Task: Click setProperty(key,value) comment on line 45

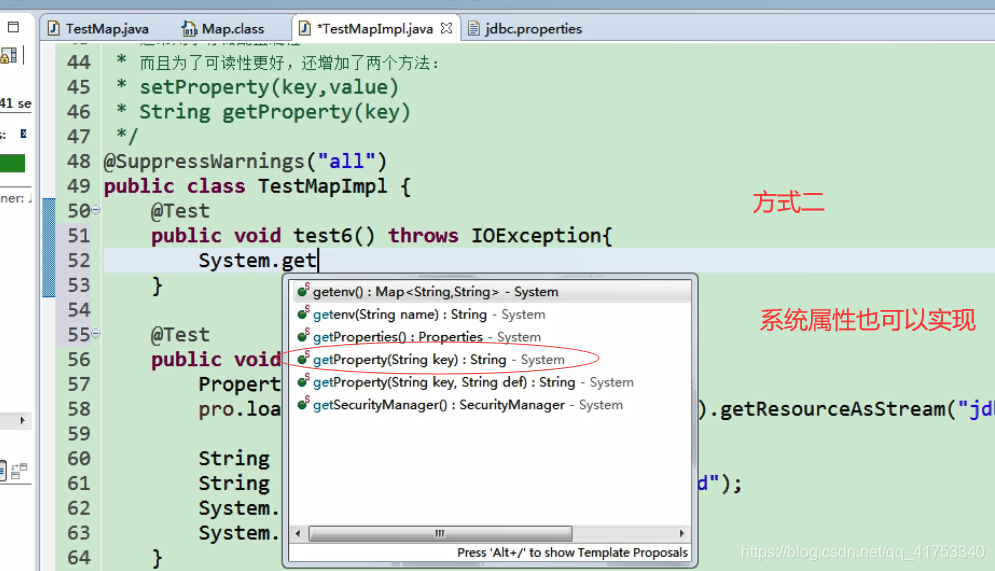Action: coord(269,87)
